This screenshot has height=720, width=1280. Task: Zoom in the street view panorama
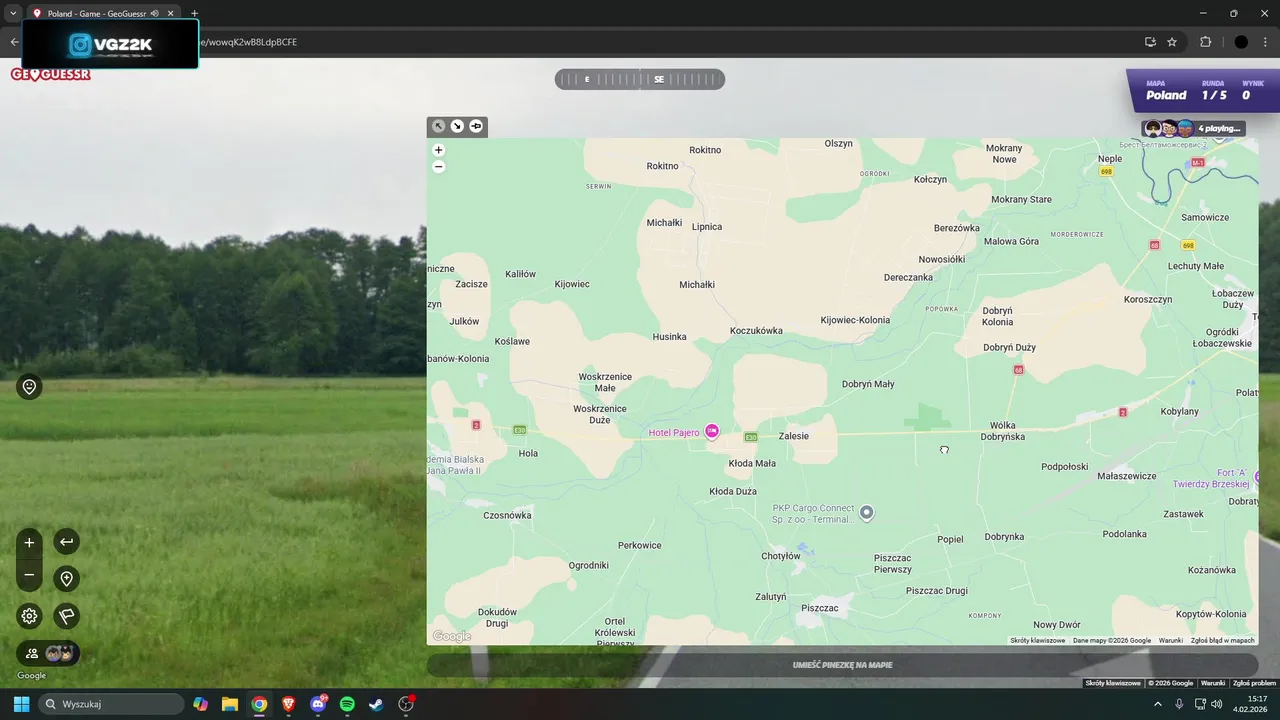tap(29, 542)
